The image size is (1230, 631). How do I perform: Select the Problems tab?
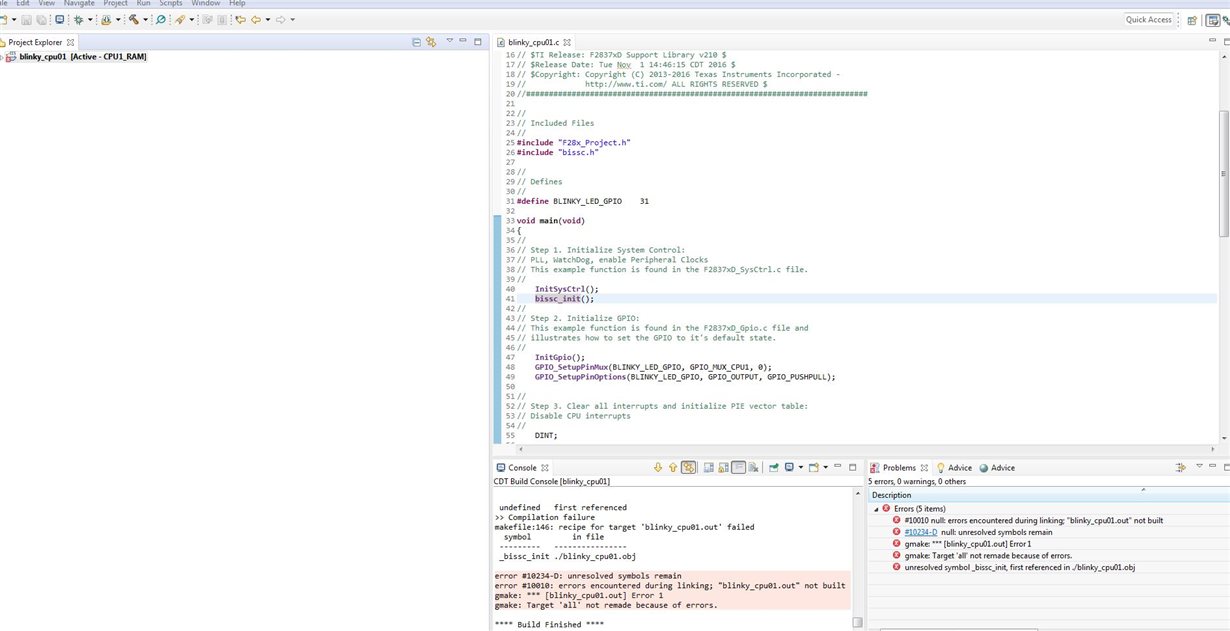coord(898,467)
